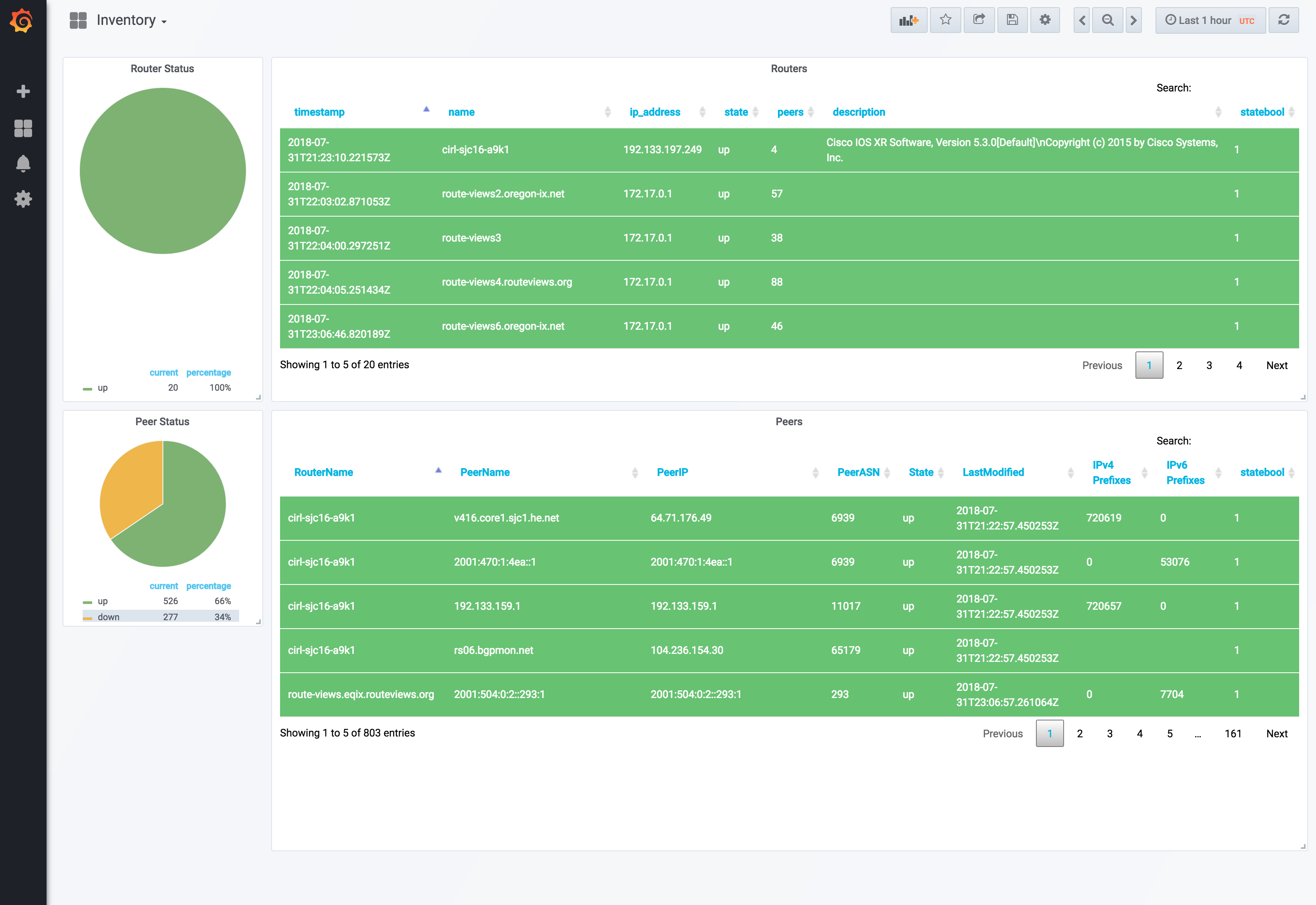Screen dimensions: 1316x905
Task: Shift time range backward
Action: 1082,20
